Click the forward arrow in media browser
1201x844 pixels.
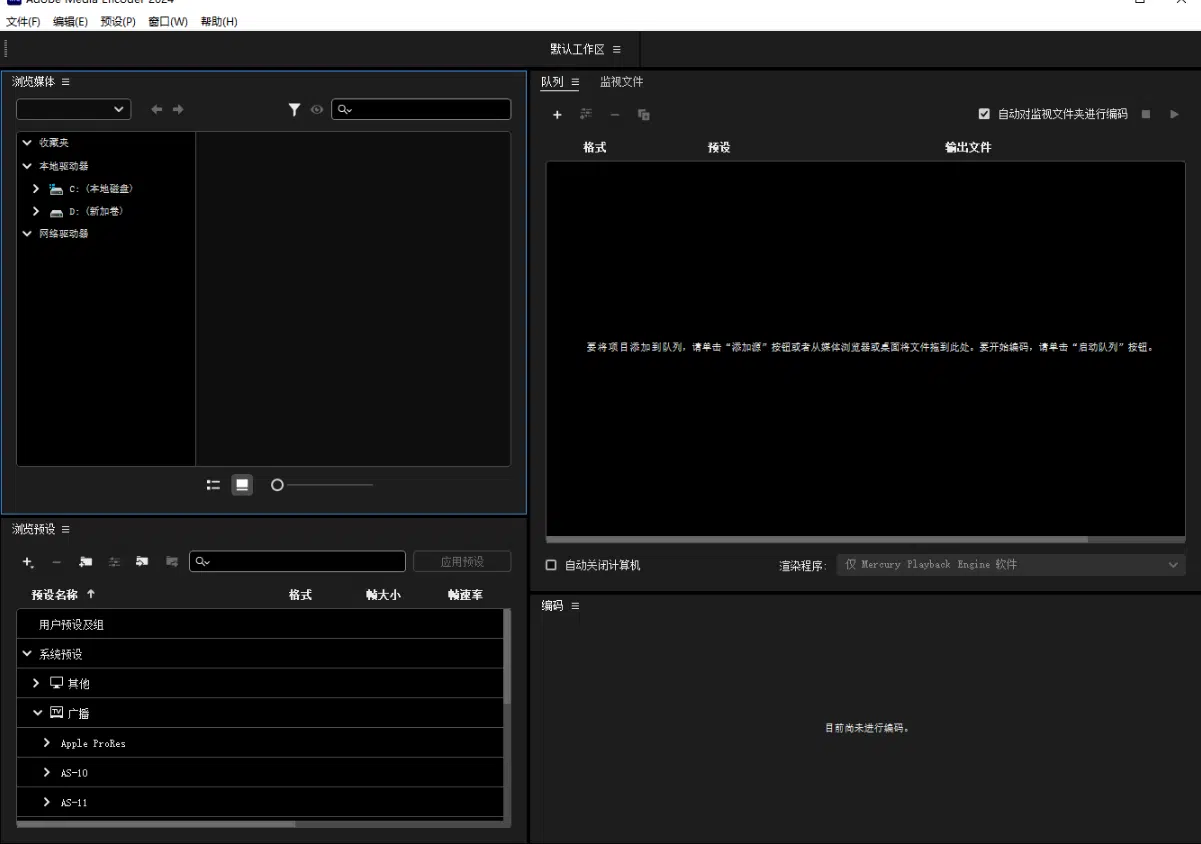click(177, 108)
